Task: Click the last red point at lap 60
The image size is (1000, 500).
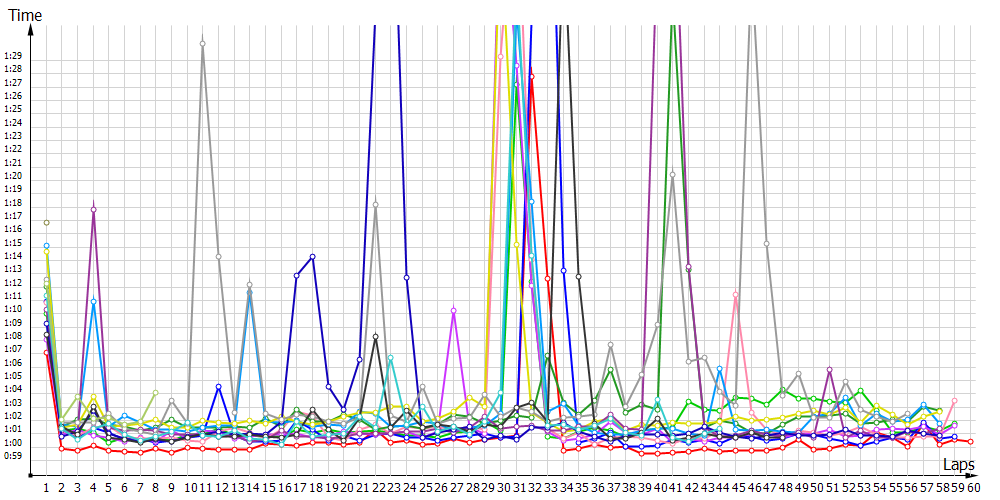Action: [971, 441]
